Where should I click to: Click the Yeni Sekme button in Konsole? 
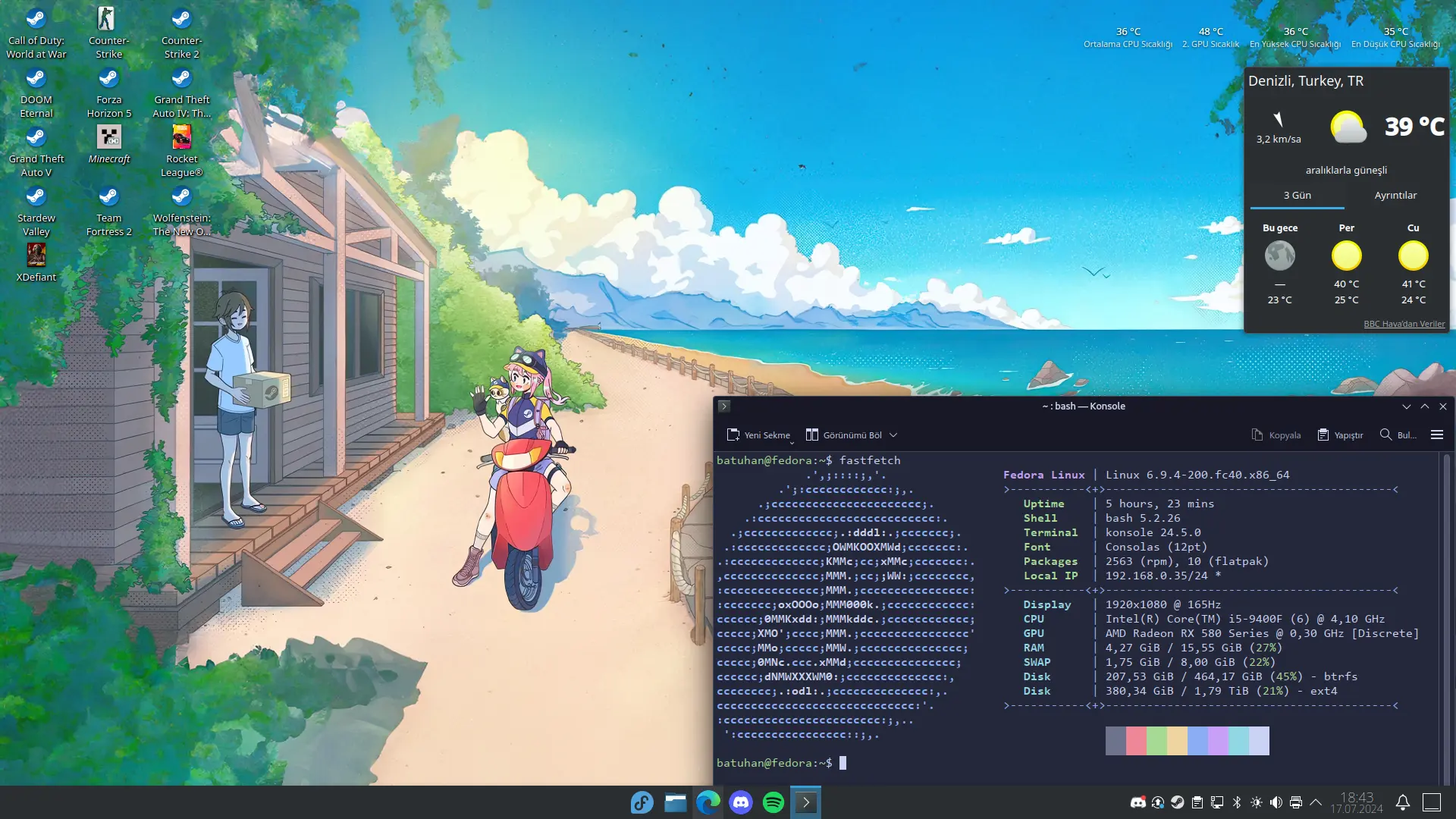759,435
